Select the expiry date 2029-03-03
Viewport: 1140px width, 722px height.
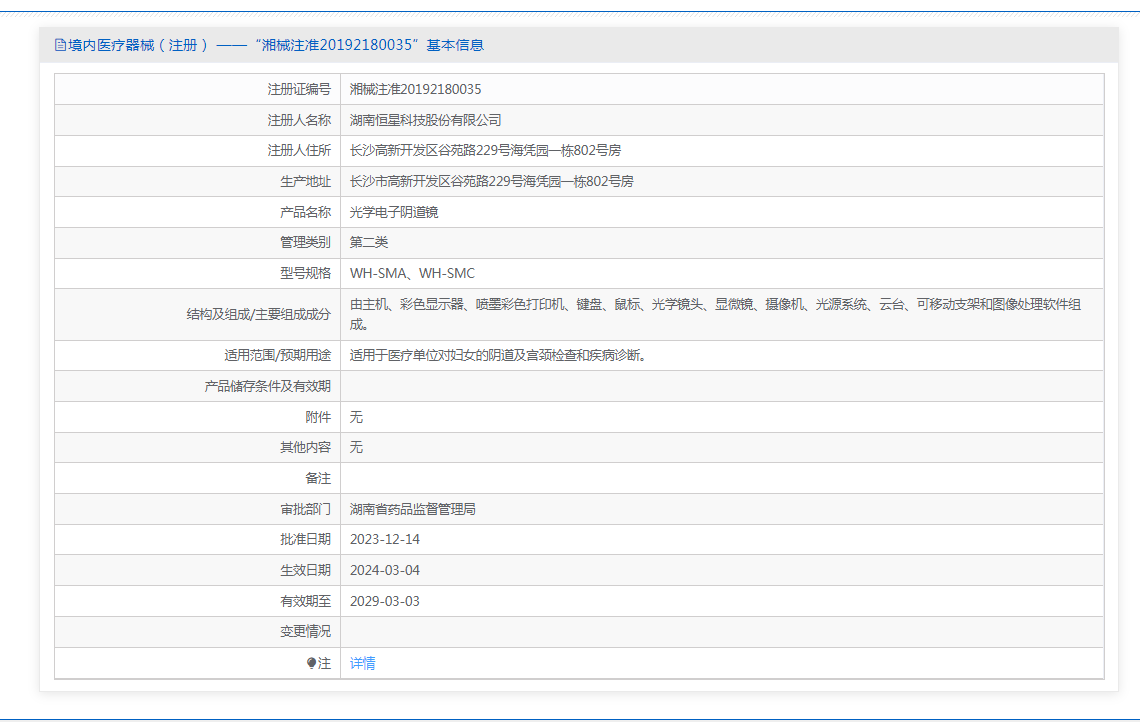[x=384, y=601]
